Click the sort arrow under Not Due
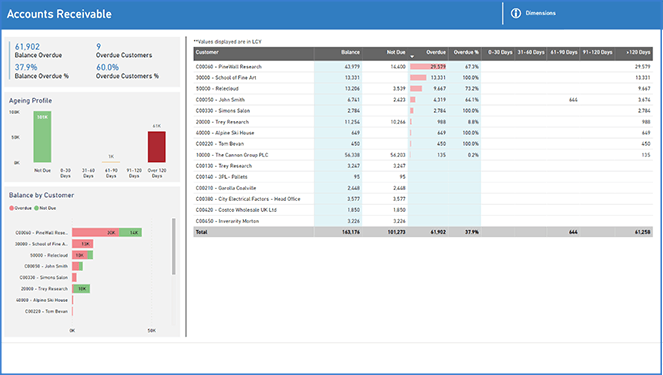663x375 pixels. coord(412,57)
